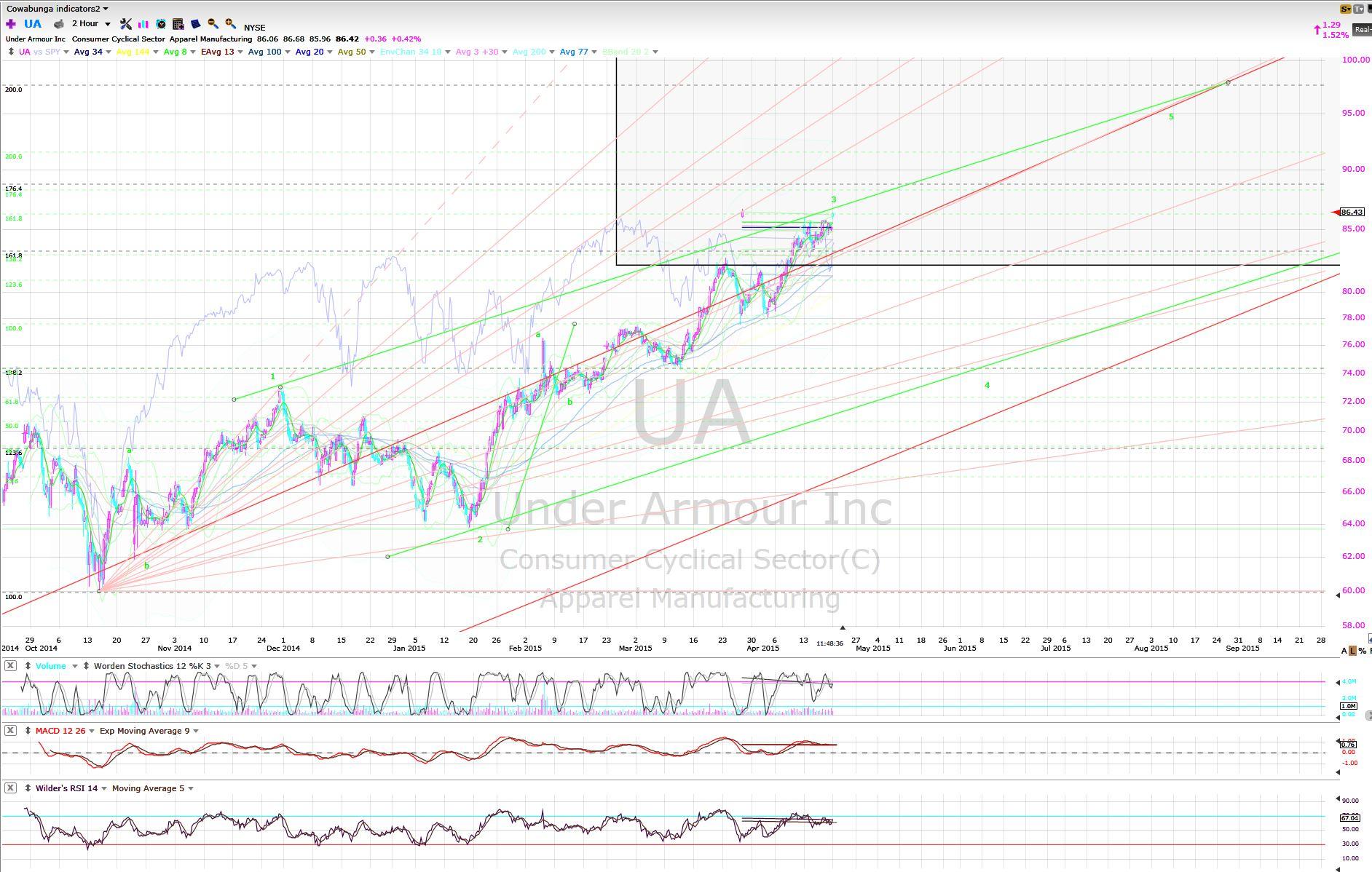
Task: Open the UA vs SPY indicator dropdown
Action: pos(66,52)
